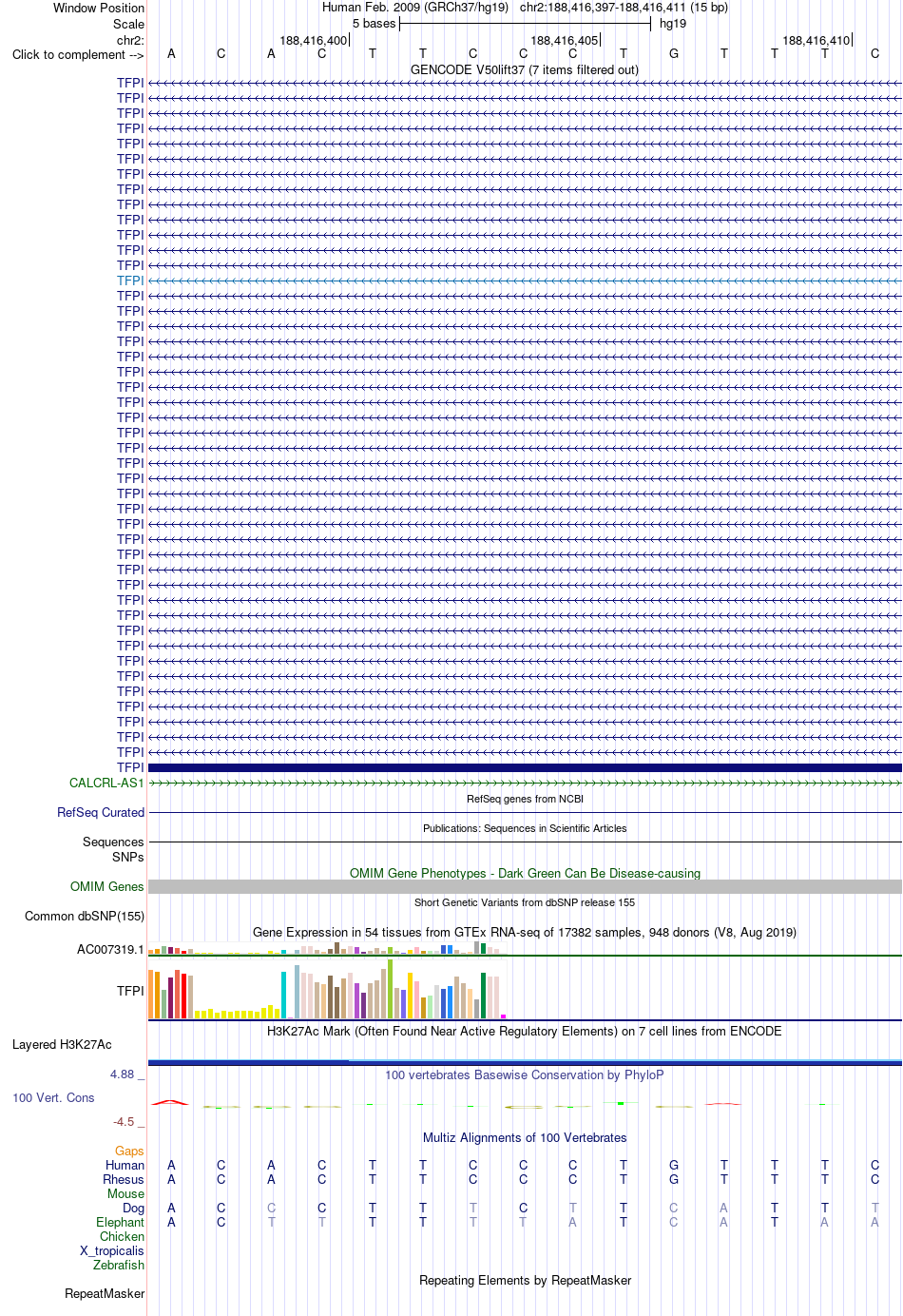Click the small AC007319.1 expression bar chart
The width and height of the screenshot is (903, 1316).
click(x=328, y=948)
